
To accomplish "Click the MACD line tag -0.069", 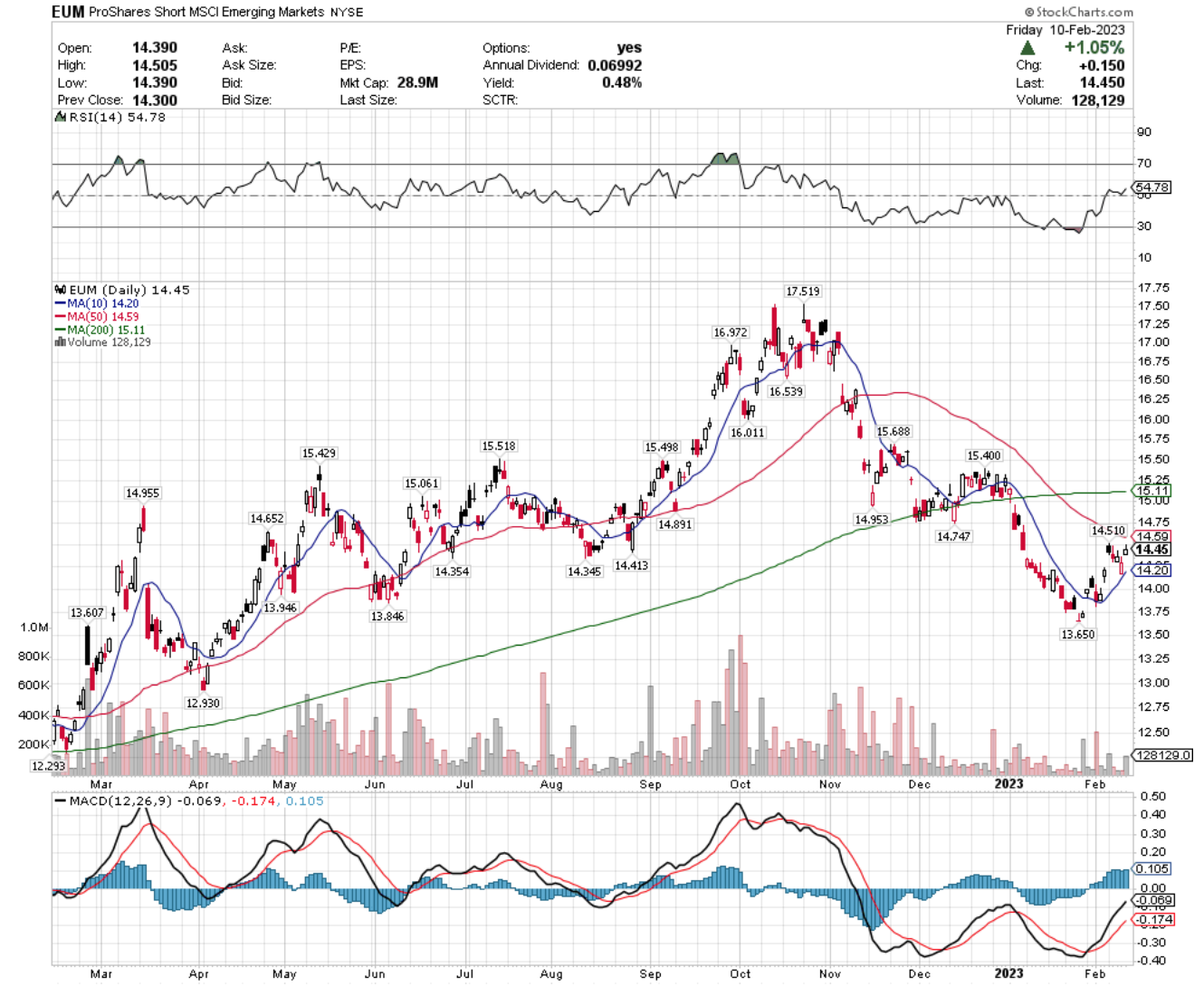I will 1154,900.
